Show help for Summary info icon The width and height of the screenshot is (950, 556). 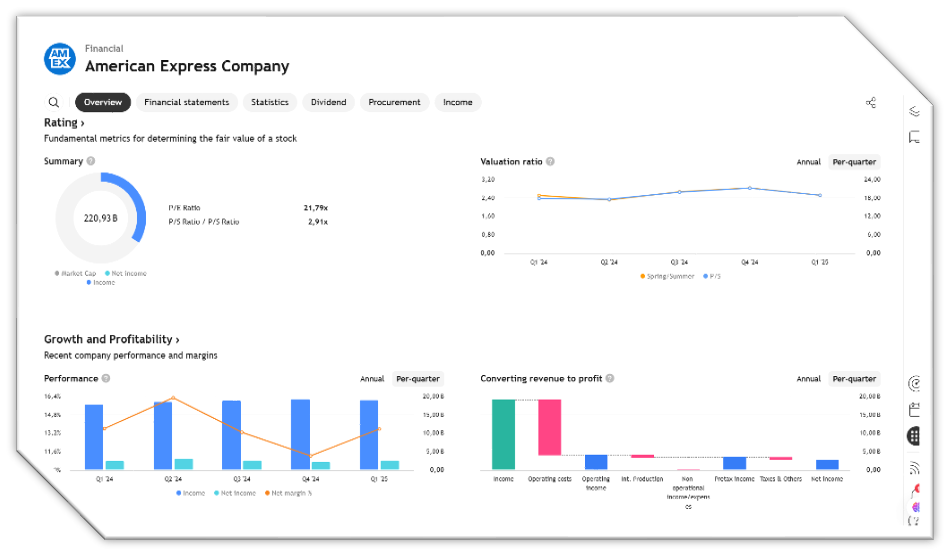tap(91, 161)
